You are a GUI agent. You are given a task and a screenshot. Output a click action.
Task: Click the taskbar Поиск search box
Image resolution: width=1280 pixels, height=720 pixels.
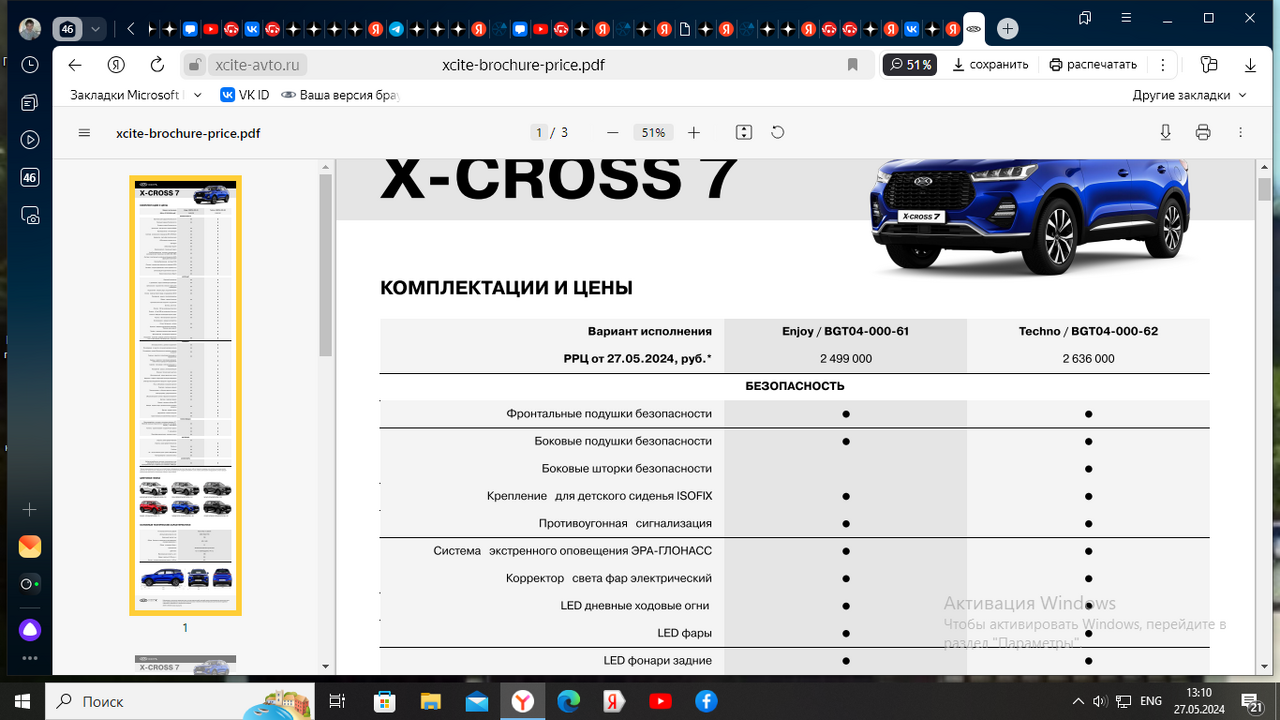[x=179, y=701]
